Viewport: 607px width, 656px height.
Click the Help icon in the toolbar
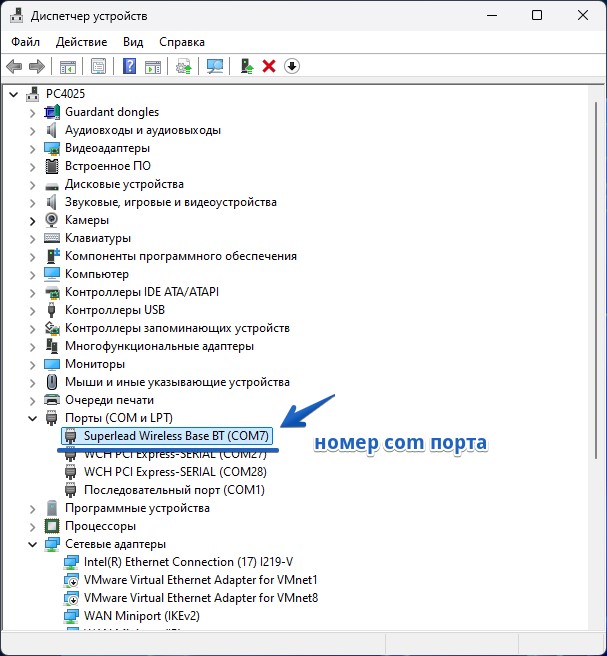pos(129,66)
